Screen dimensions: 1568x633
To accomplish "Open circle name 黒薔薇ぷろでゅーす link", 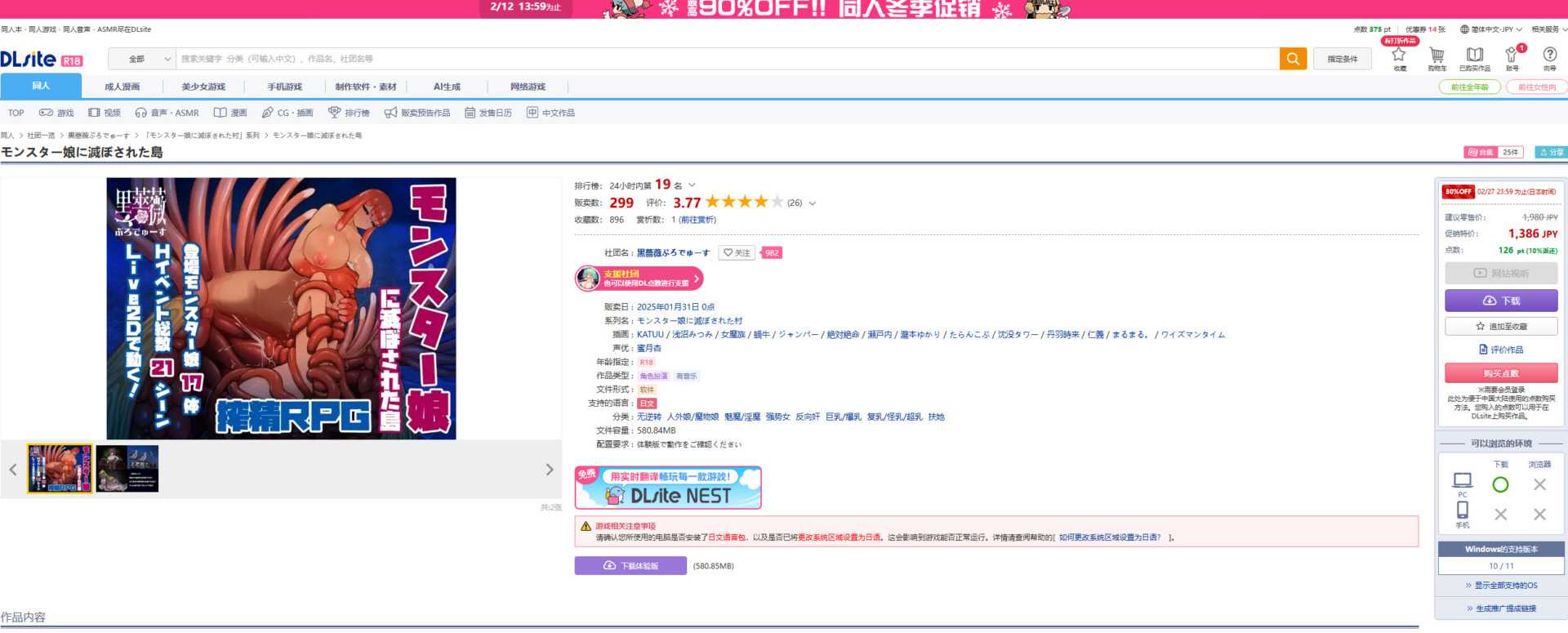I will (673, 253).
